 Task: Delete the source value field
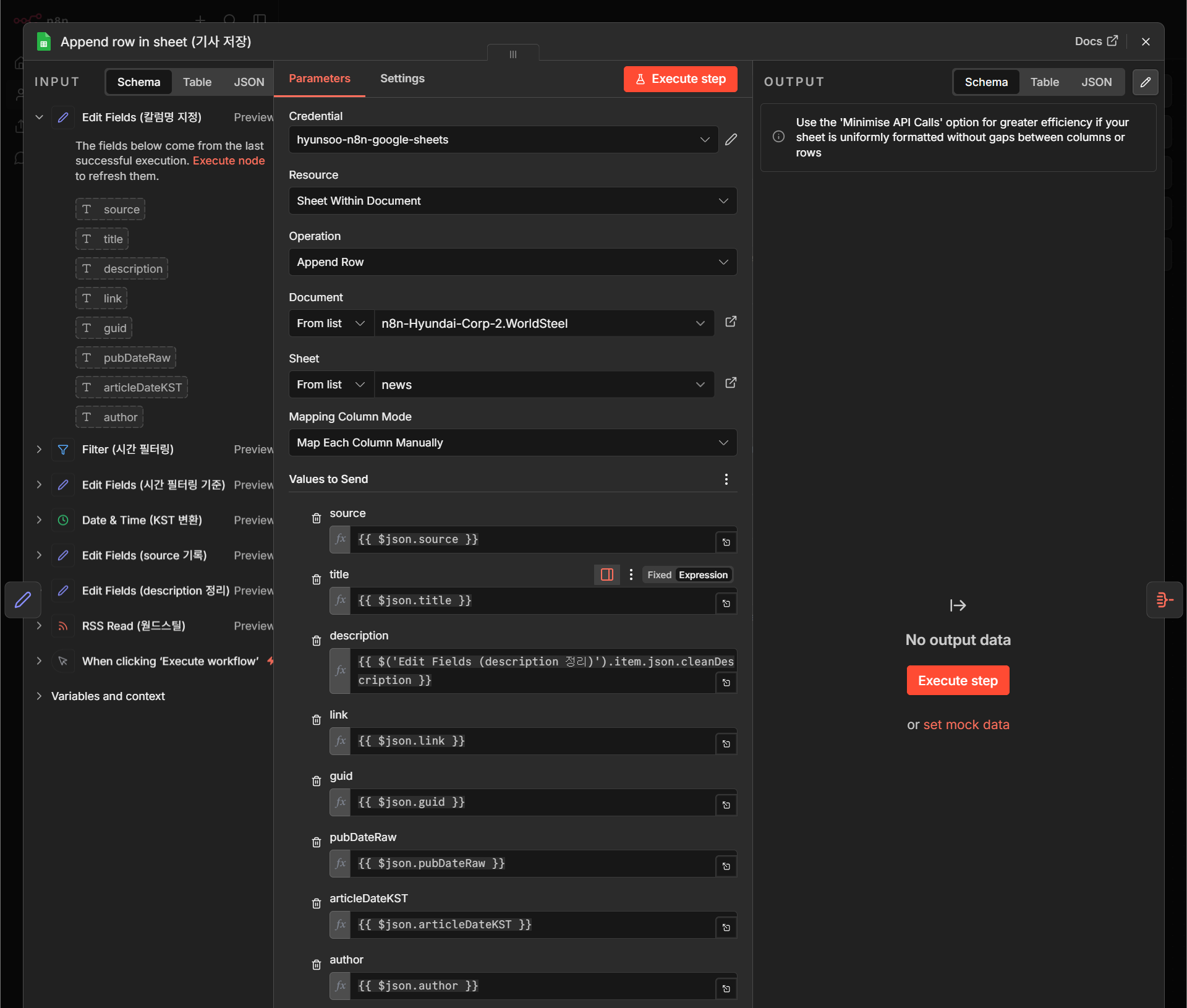click(317, 518)
